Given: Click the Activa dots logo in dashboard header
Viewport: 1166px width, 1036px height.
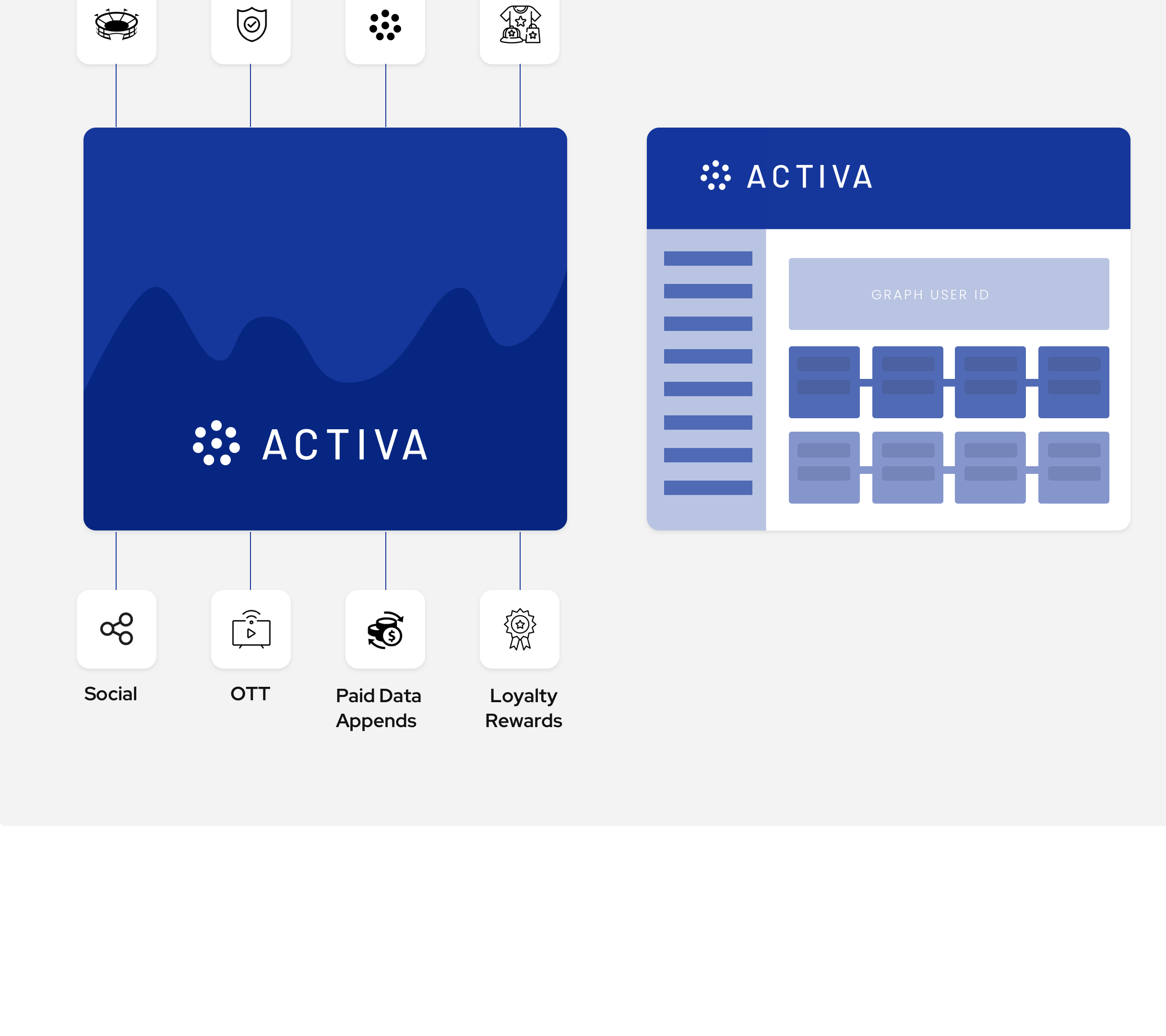Looking at the screenshot, I should 715,176.
